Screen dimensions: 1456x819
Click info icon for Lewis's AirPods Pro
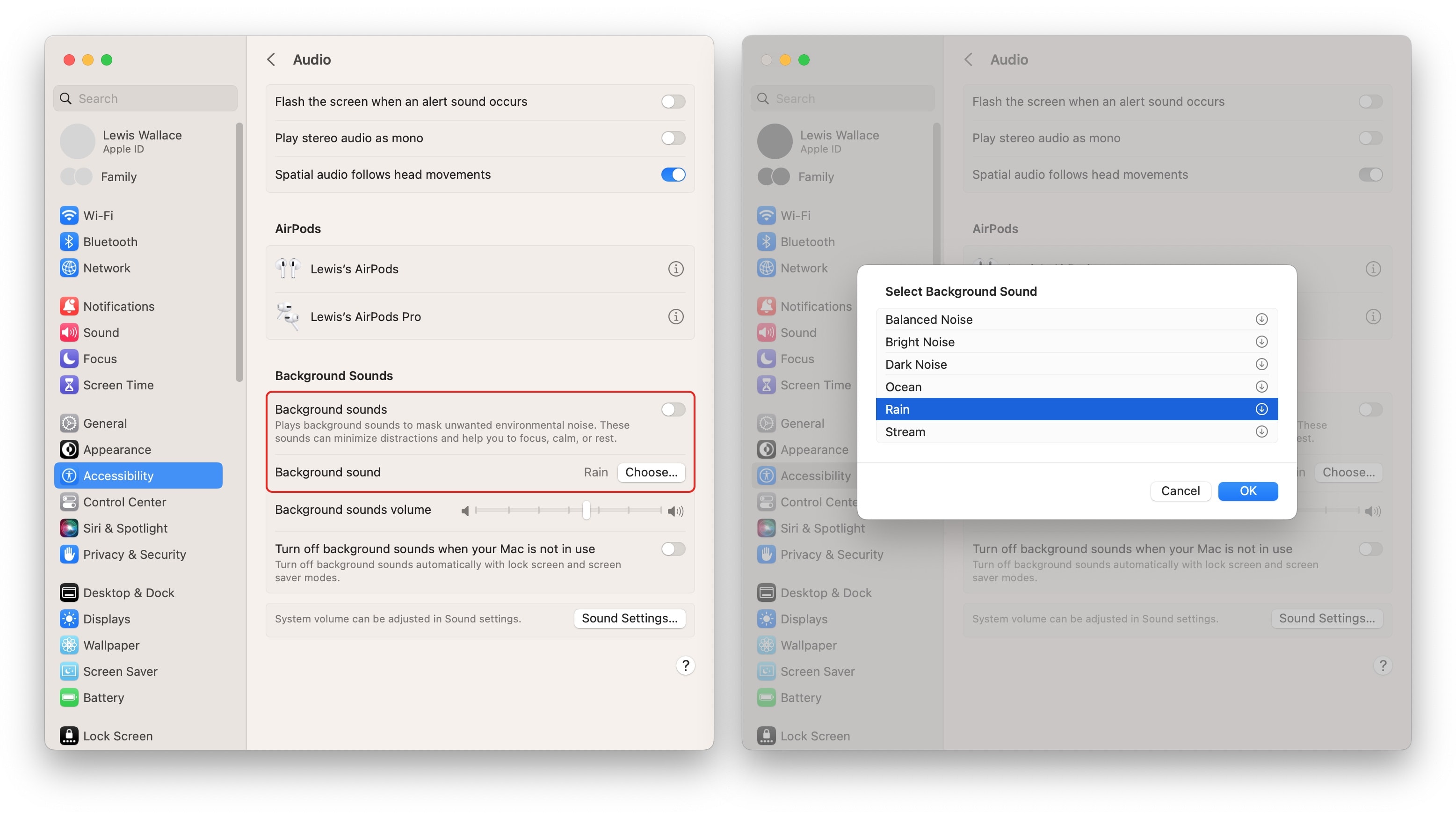point(675,317)
